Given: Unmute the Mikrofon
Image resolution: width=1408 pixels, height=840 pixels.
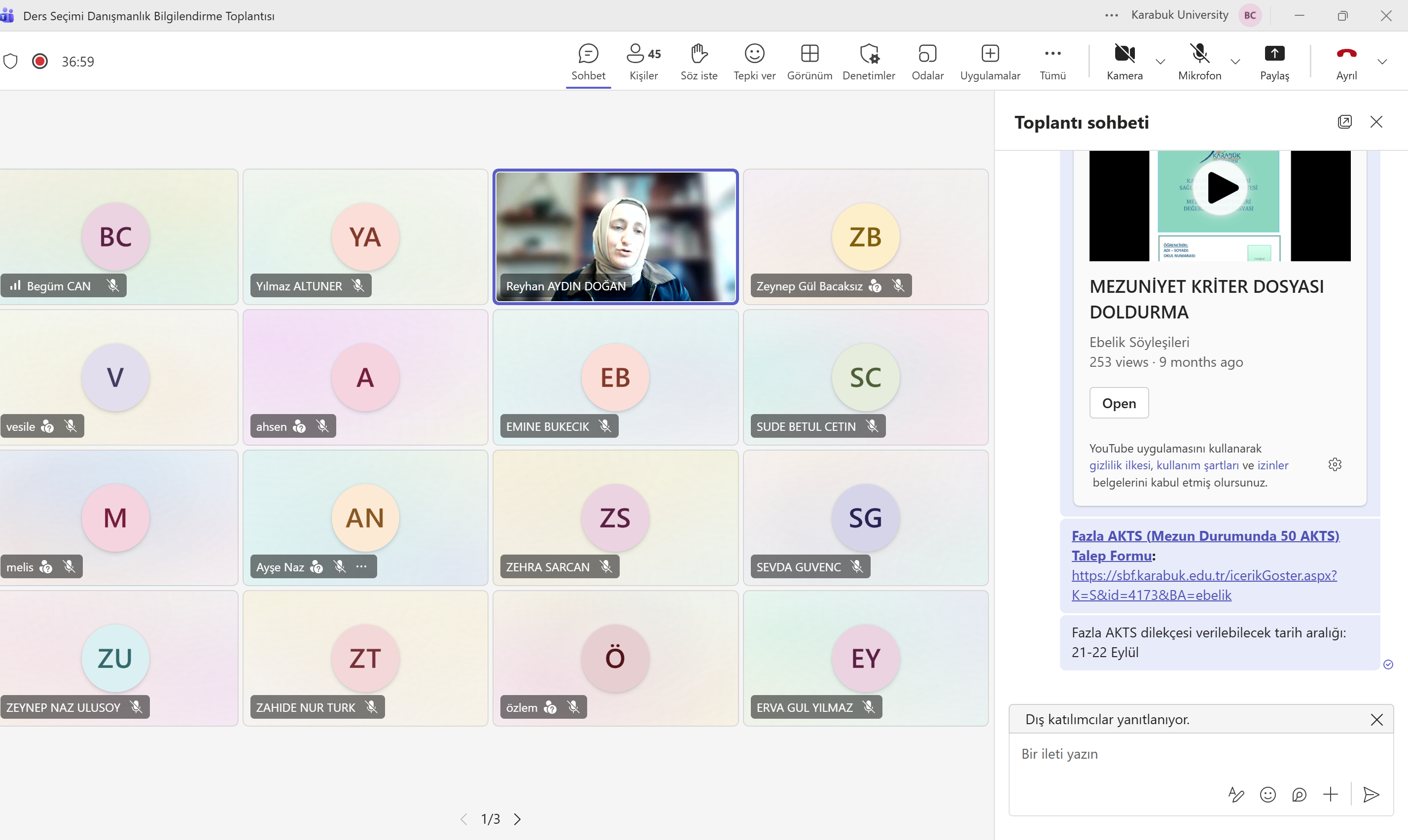Looking at the screenshot, I should point(1199,62).
